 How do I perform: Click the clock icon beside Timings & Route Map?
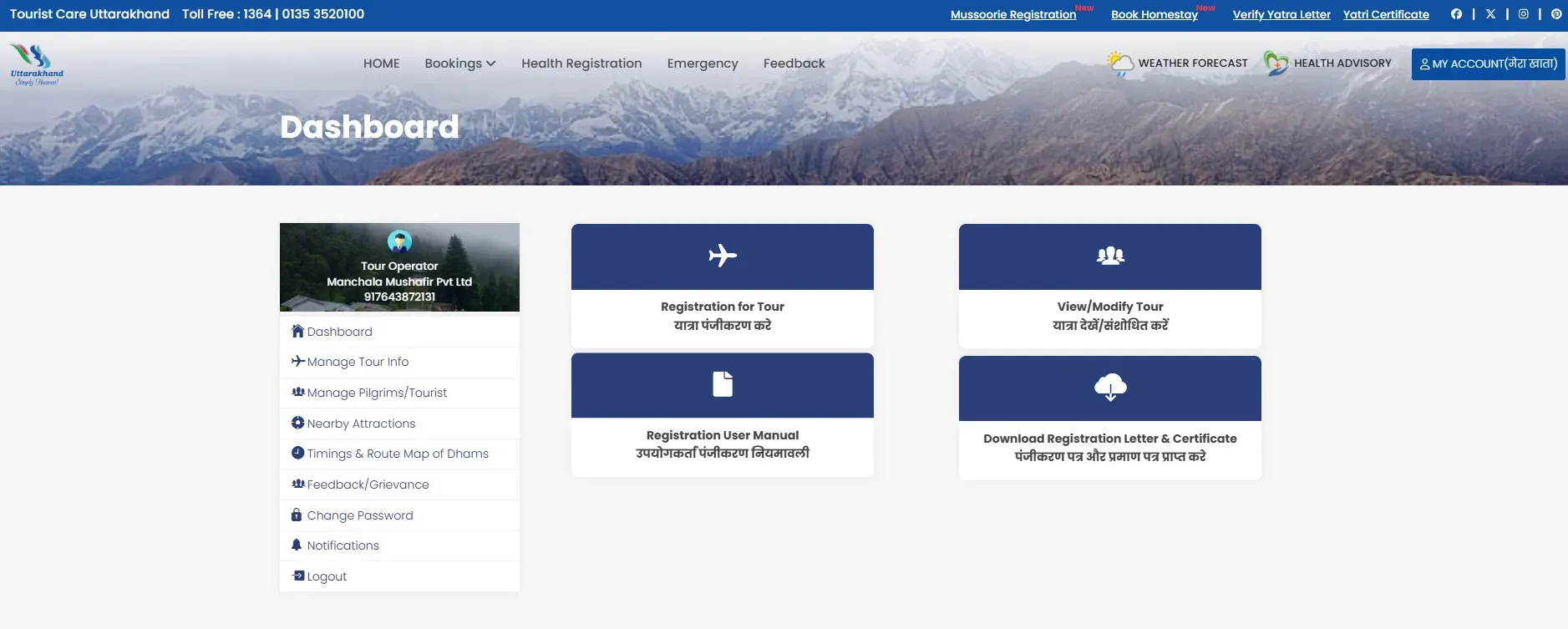tap(297, 453)
